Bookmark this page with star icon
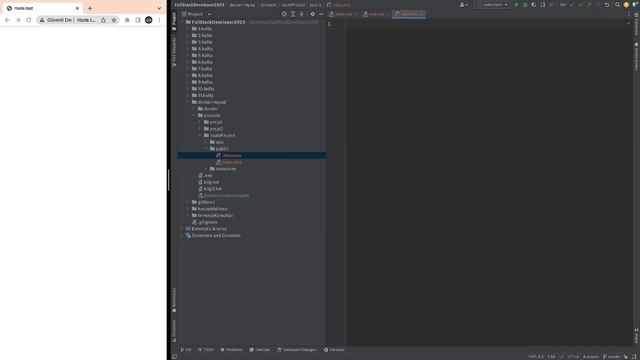The width and height of the screenshot is (640, 360). point(114,20)
